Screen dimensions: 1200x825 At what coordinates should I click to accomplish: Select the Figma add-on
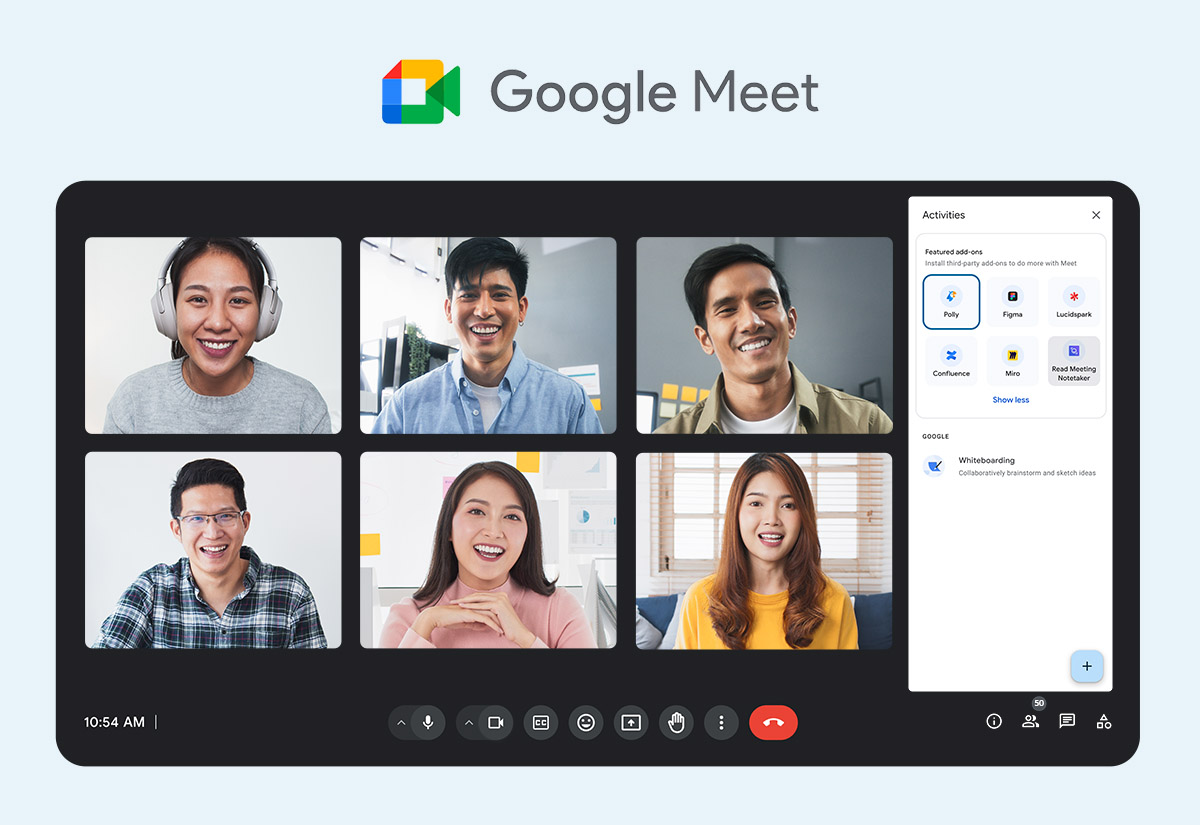[x=1012, y=301]
